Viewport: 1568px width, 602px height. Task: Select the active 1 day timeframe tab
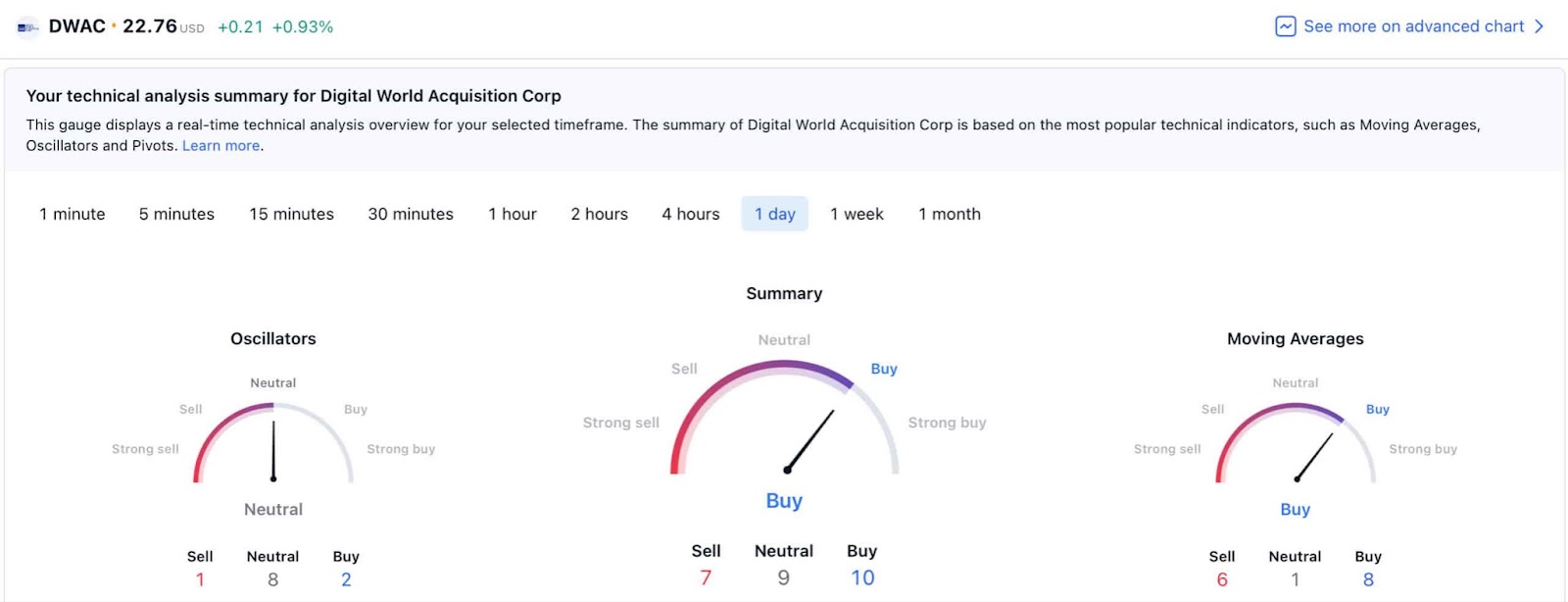coord(775,214)
